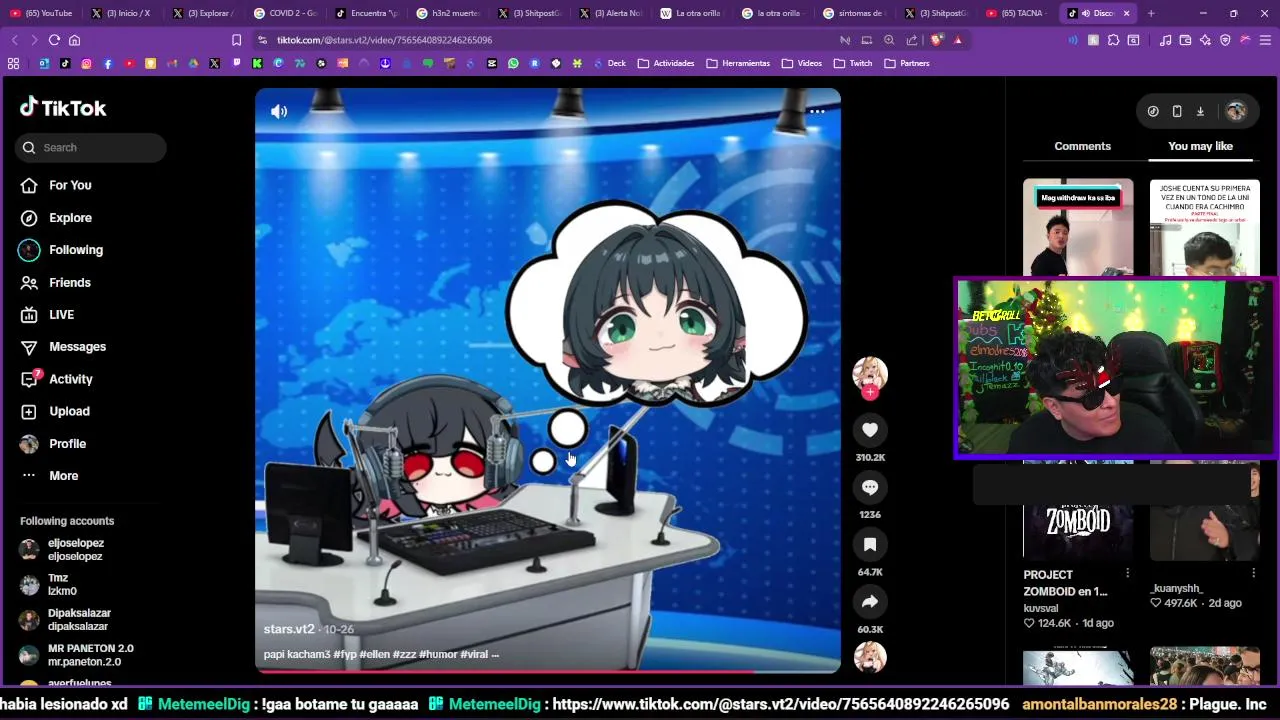
Task: Click the TikTok logo to go home
Action: coord(63,108)
